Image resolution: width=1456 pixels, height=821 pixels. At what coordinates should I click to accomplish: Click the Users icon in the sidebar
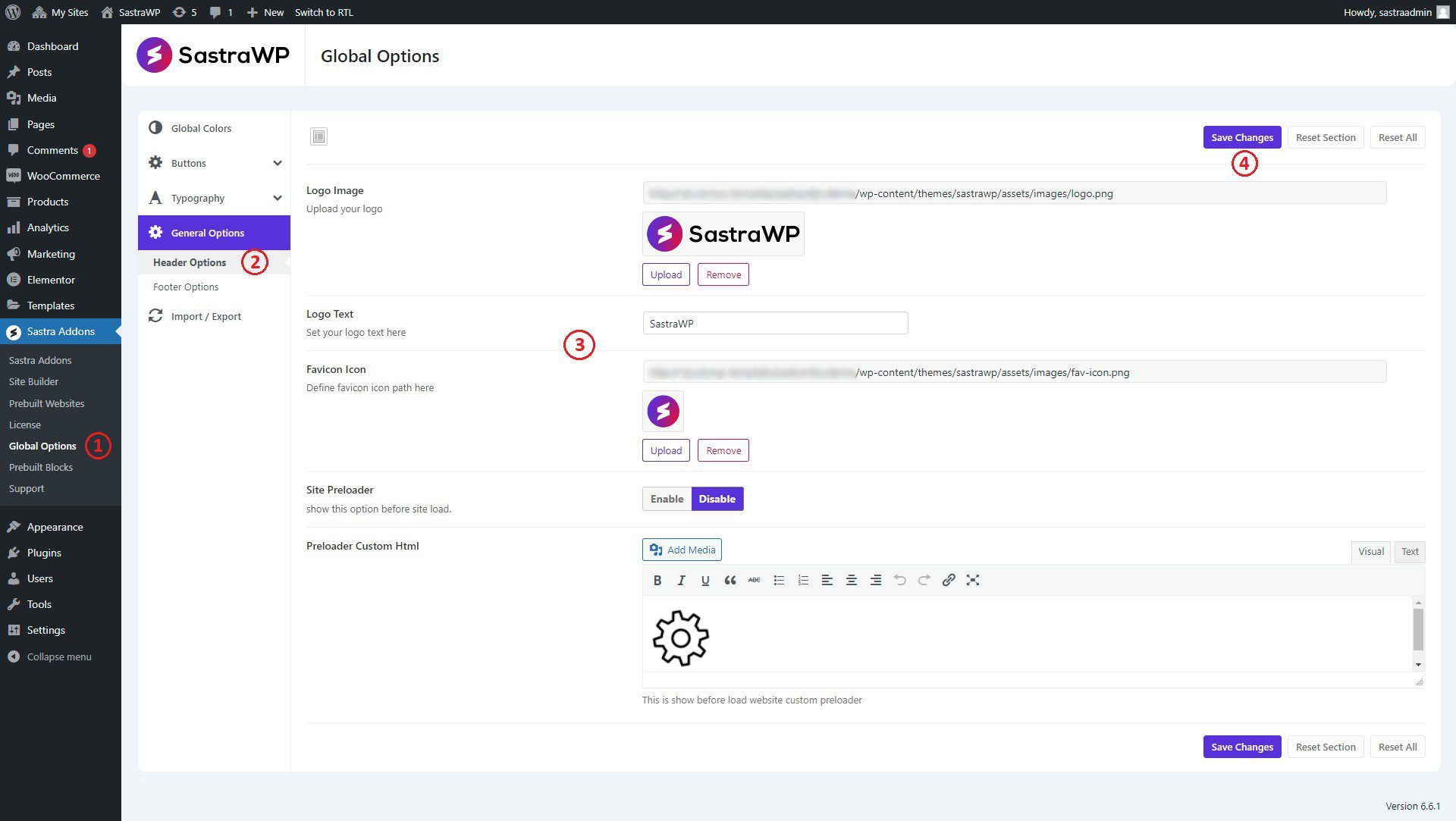coord(13,578)
